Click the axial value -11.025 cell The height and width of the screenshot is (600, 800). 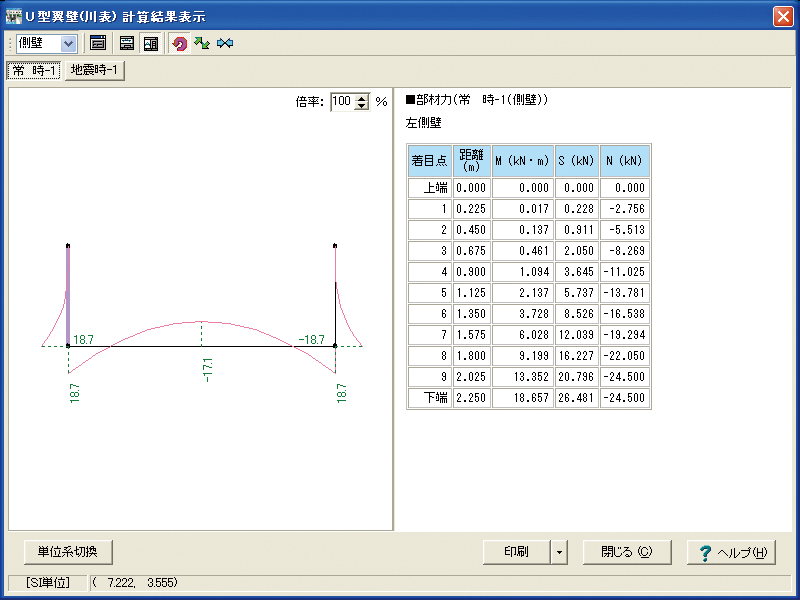[624, 272]
